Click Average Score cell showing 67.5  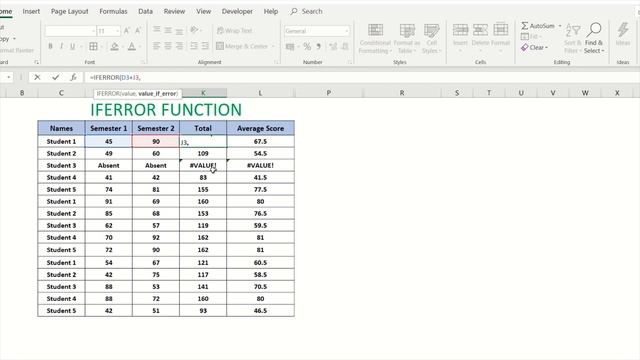point(260,142)
